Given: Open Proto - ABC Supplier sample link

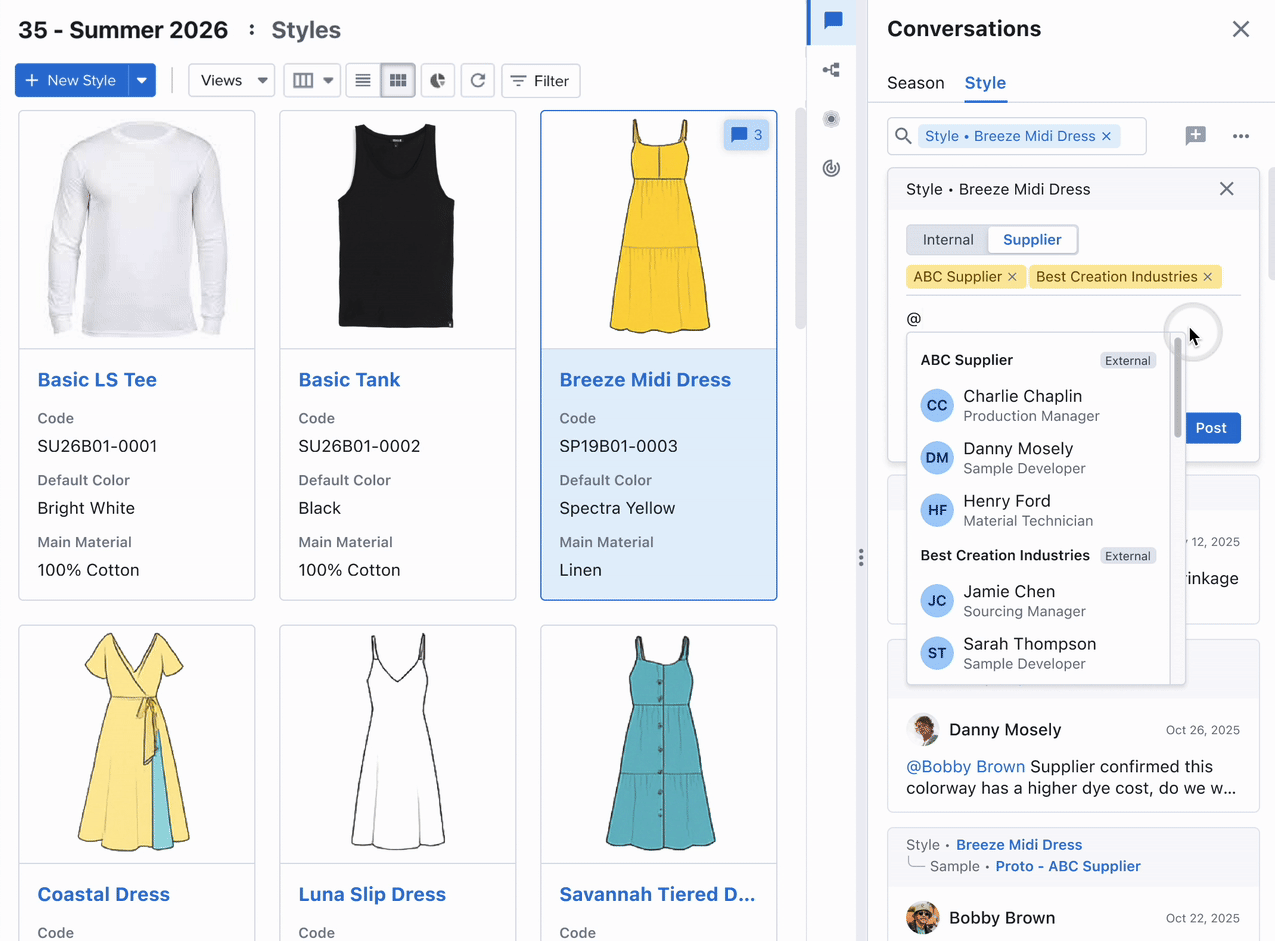Looking at the screenshot, I should (x=1068, y=866).
